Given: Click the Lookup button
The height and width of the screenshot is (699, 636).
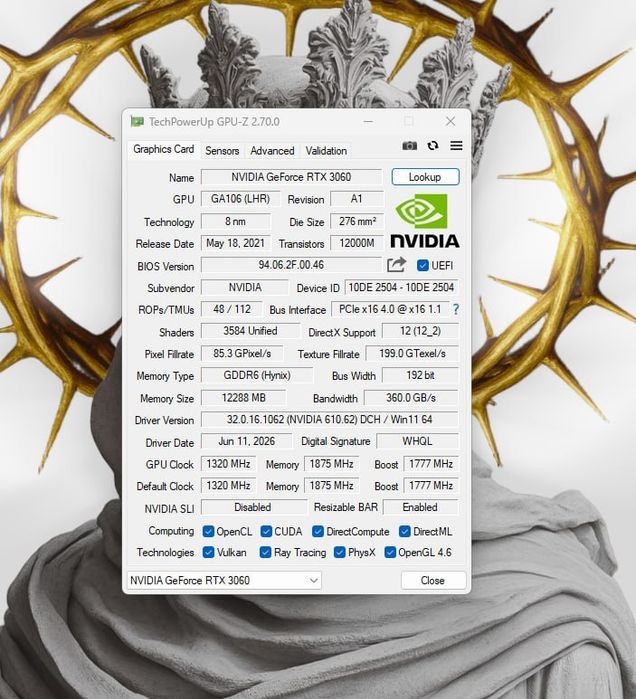Looking at the screenshot, I should pos(425,177).
